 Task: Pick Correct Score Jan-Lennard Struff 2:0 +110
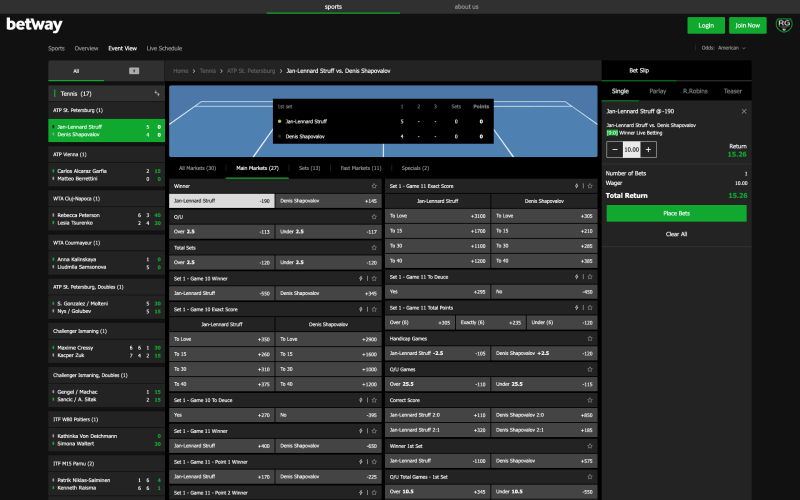437,415
